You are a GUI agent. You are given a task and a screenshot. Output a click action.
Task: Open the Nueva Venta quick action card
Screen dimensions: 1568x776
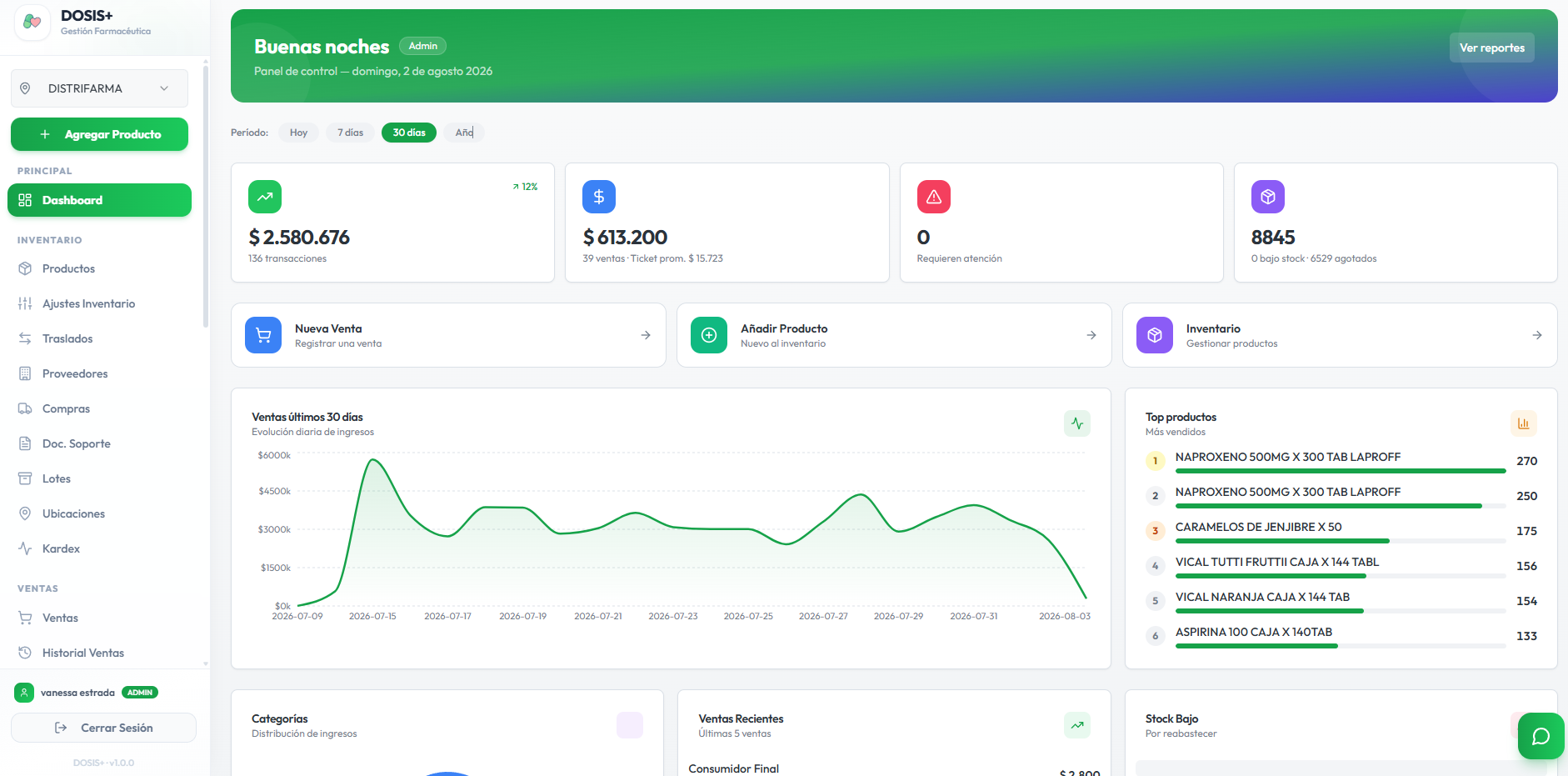point(448,335)
